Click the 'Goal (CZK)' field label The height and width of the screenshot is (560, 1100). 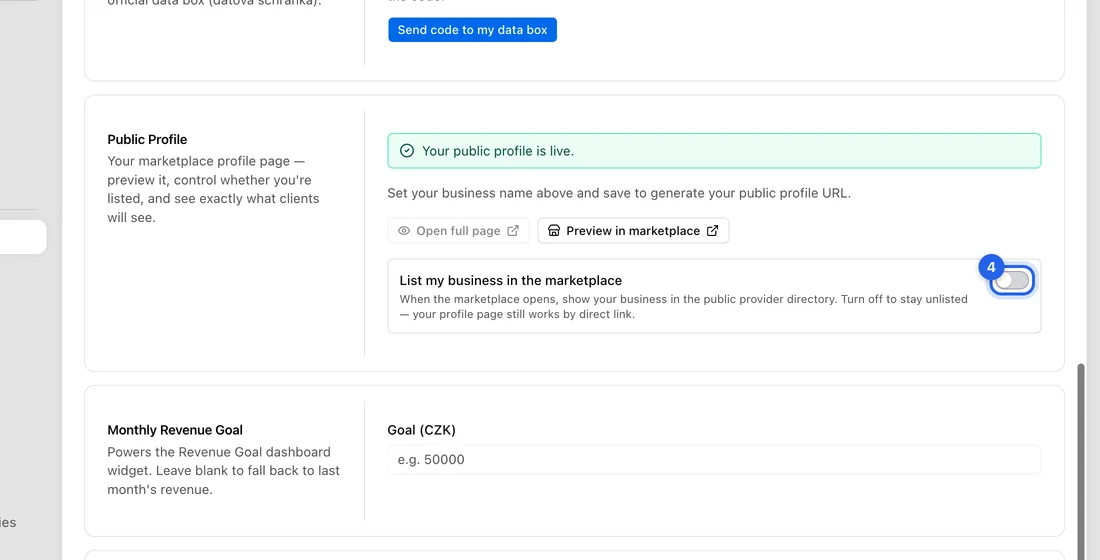422,430
